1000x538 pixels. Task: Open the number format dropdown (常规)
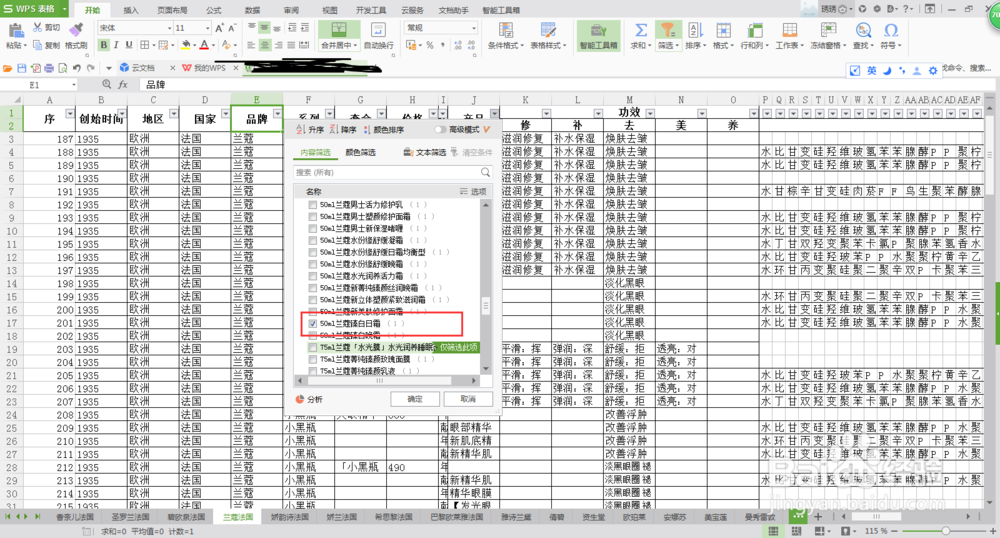point(474,28)
